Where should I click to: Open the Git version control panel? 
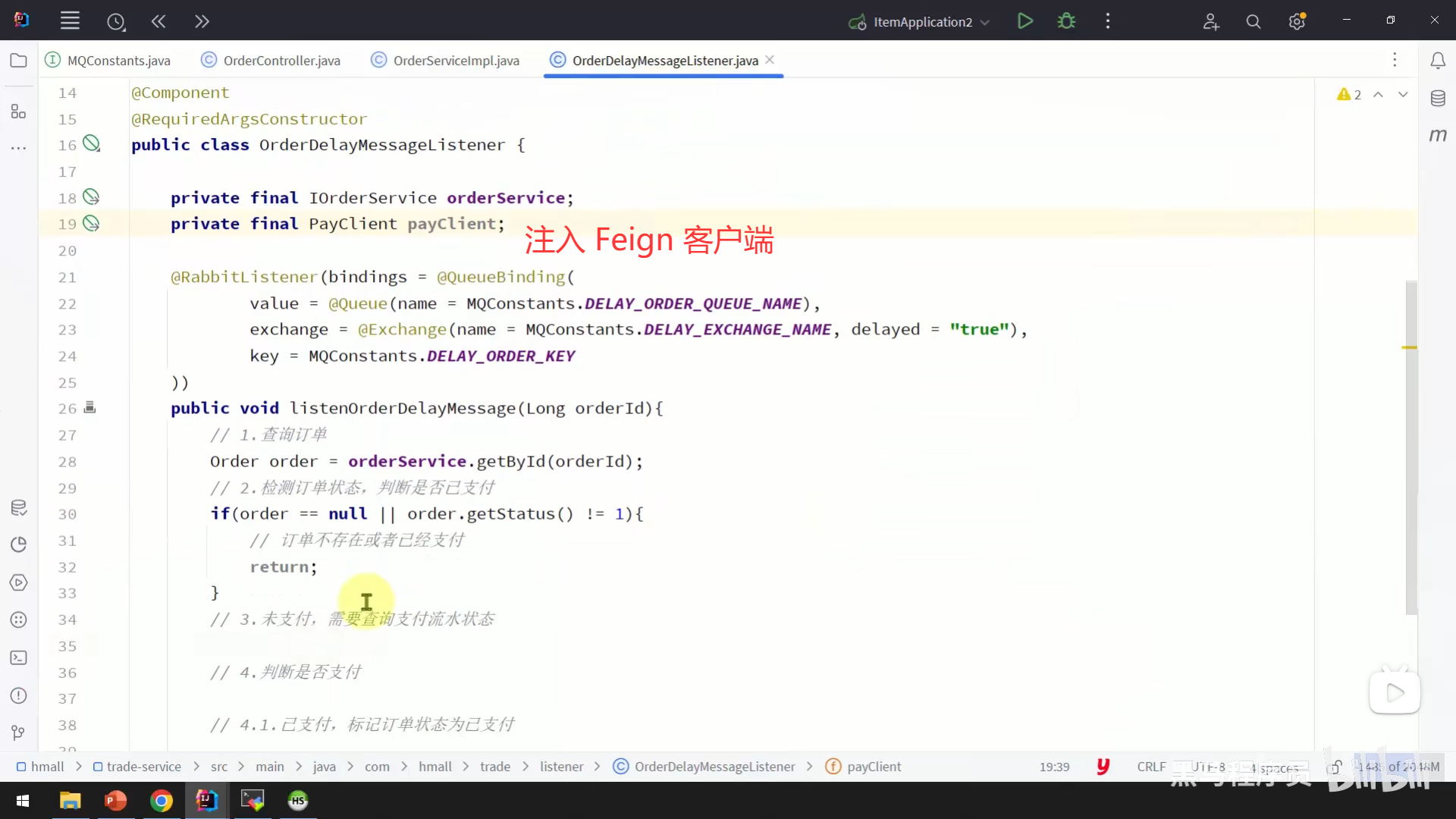click(19, 733)
